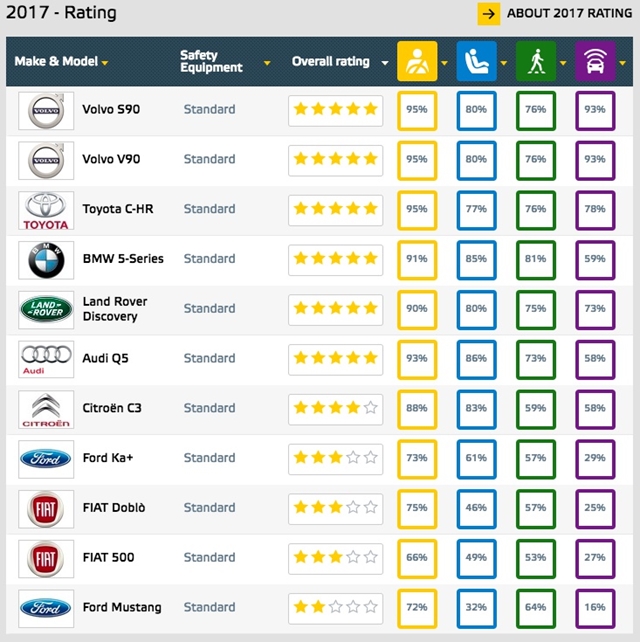Open the Safety Equipment sort dropdown arrow
640x642 pixels.
point(267,63)
